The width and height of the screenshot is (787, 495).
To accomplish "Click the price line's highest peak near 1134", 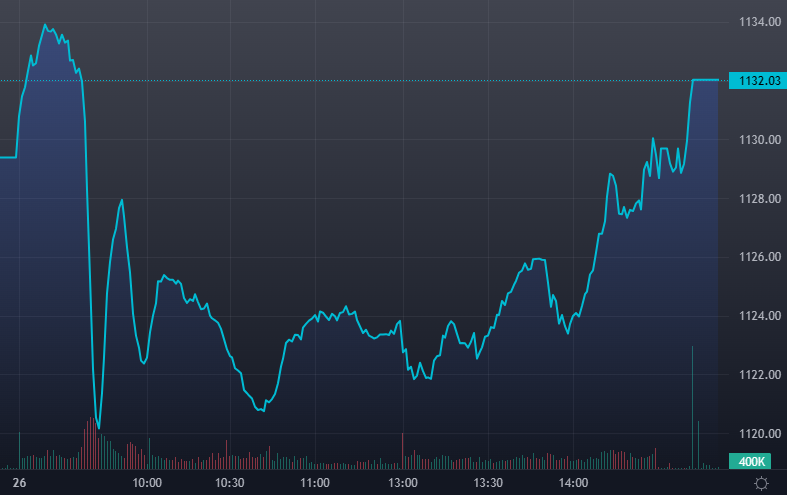I will 46,25.
